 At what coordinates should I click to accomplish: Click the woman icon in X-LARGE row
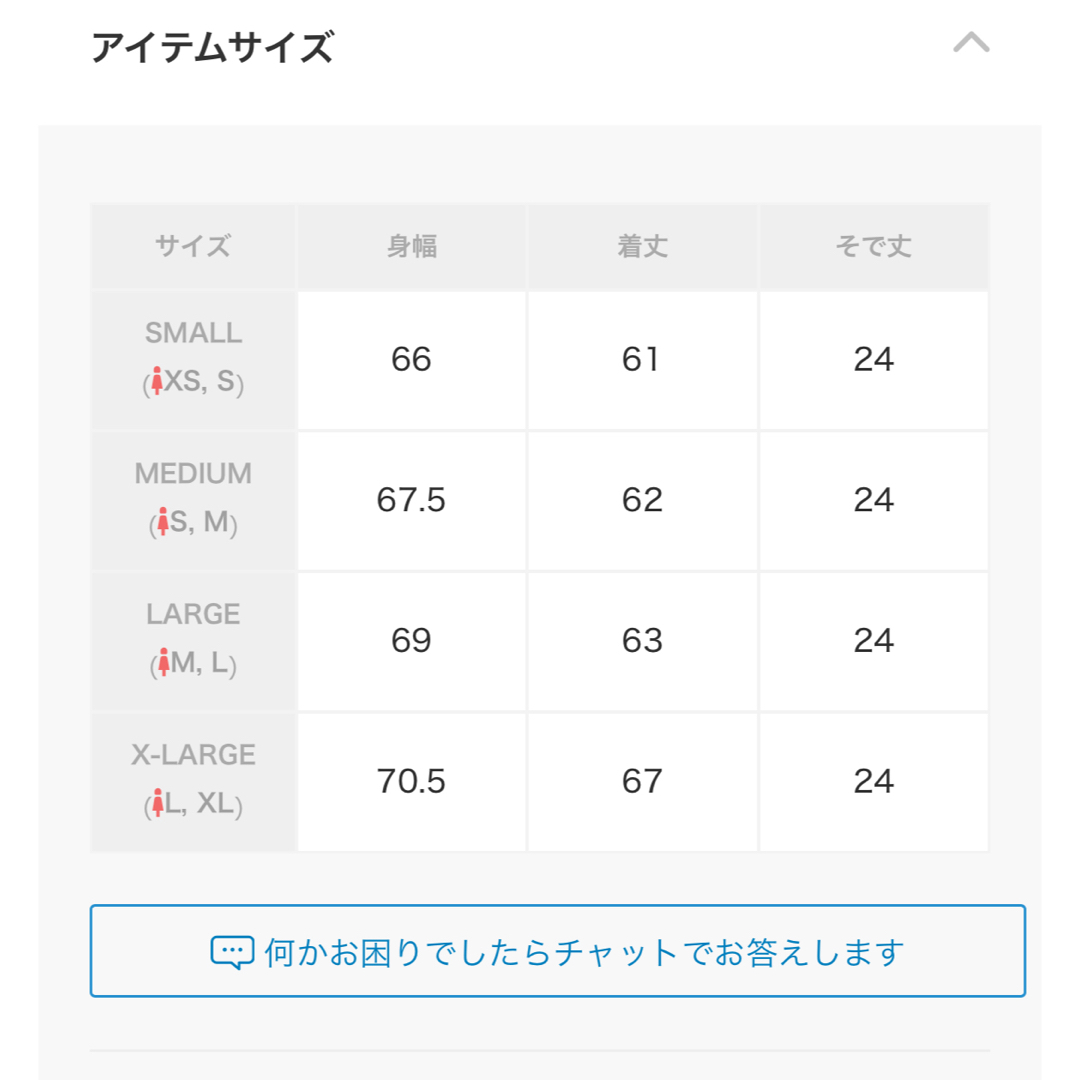[158, 802]
